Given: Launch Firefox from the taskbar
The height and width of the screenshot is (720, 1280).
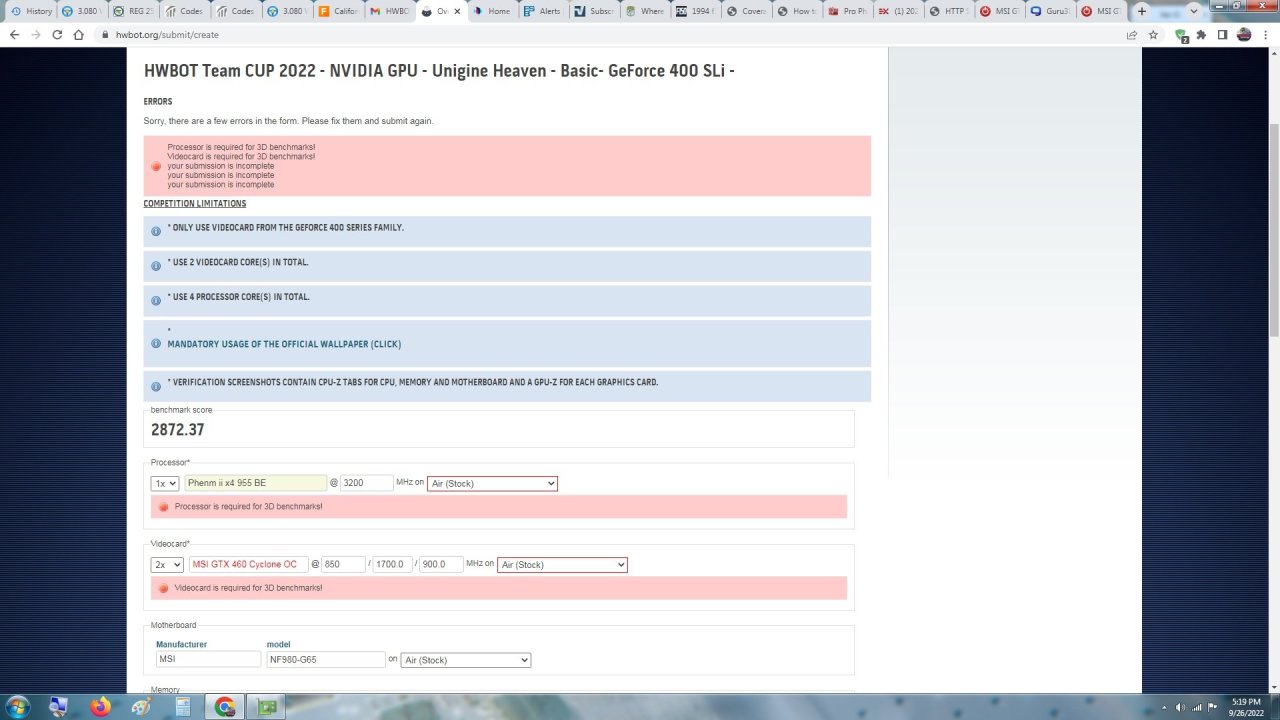Looking at the screenshot, I should tap(100, 707).
